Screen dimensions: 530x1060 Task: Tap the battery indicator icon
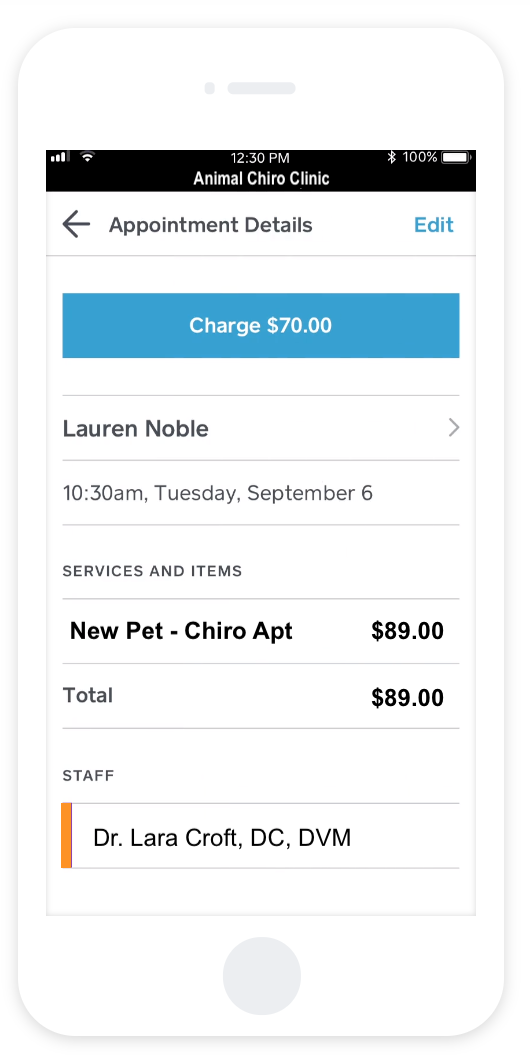point(456,158)
